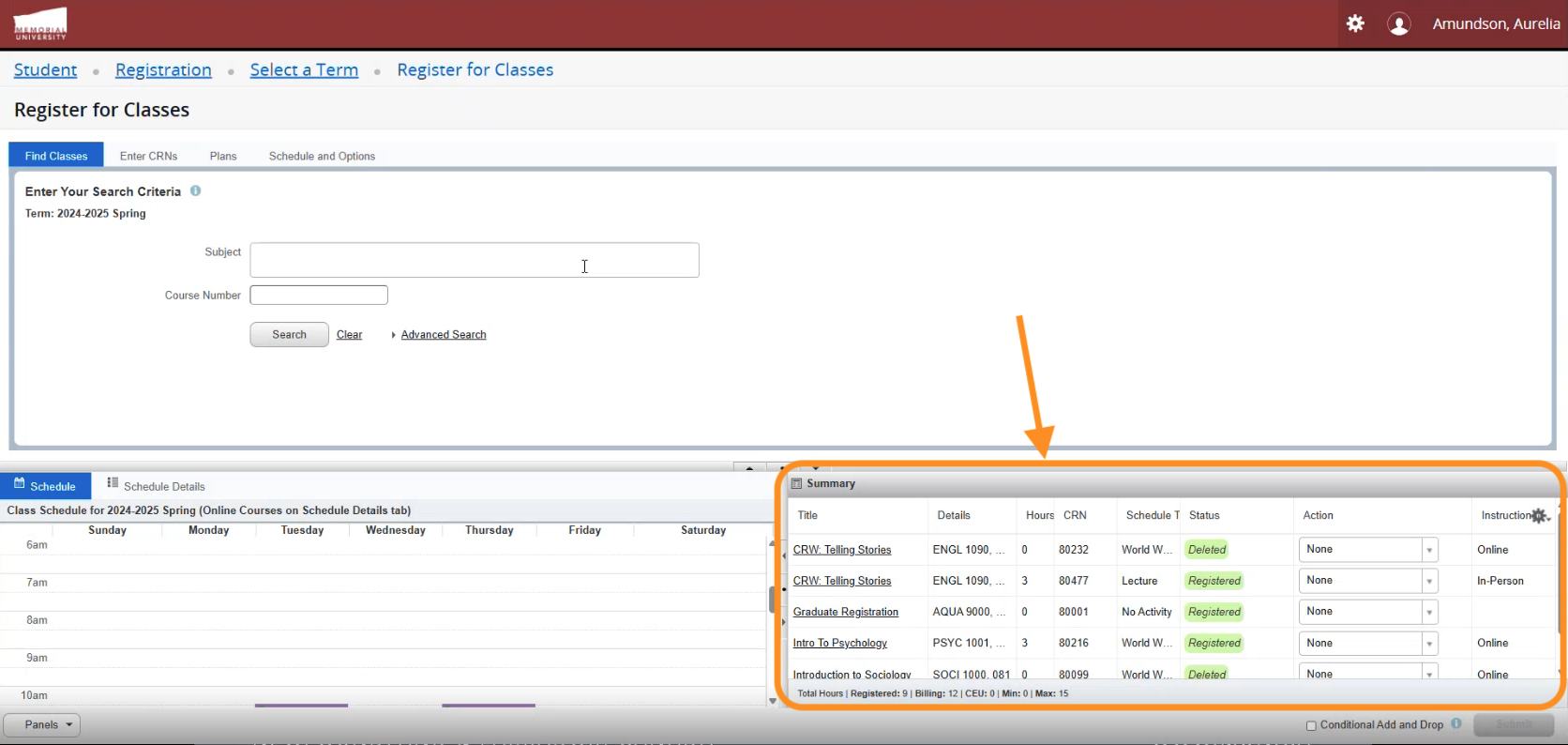
Task: Open the Panels dropdown button
Action: [42, 724]
